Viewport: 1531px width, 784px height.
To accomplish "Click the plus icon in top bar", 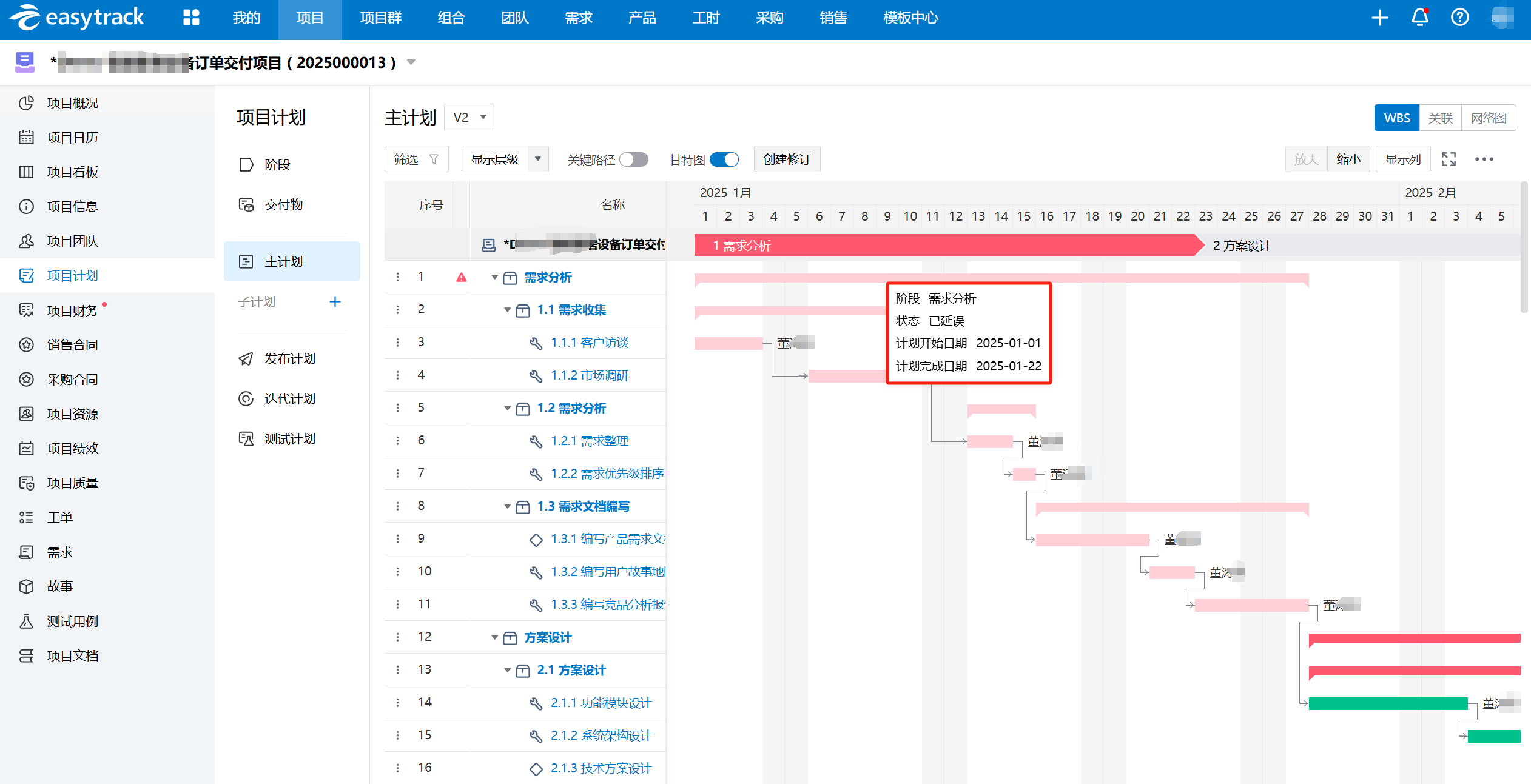I will (x=1379, y=18).
